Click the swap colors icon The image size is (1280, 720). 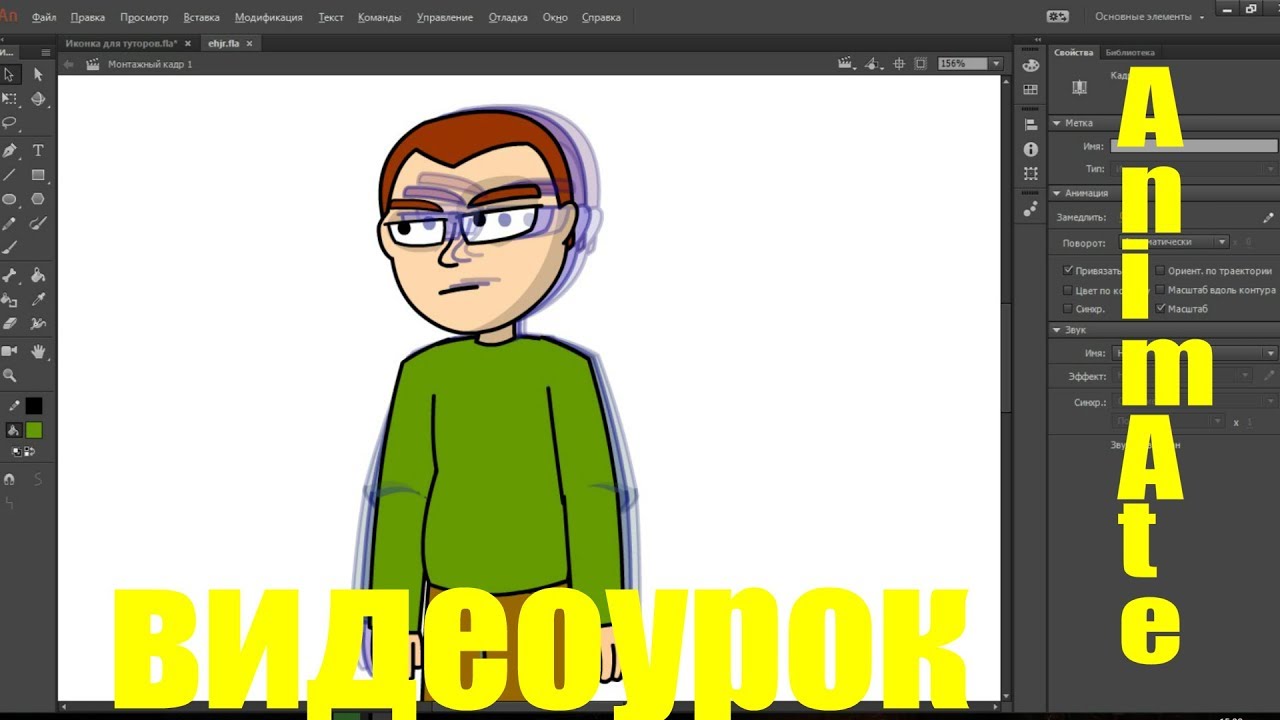[x=30, y=451]
